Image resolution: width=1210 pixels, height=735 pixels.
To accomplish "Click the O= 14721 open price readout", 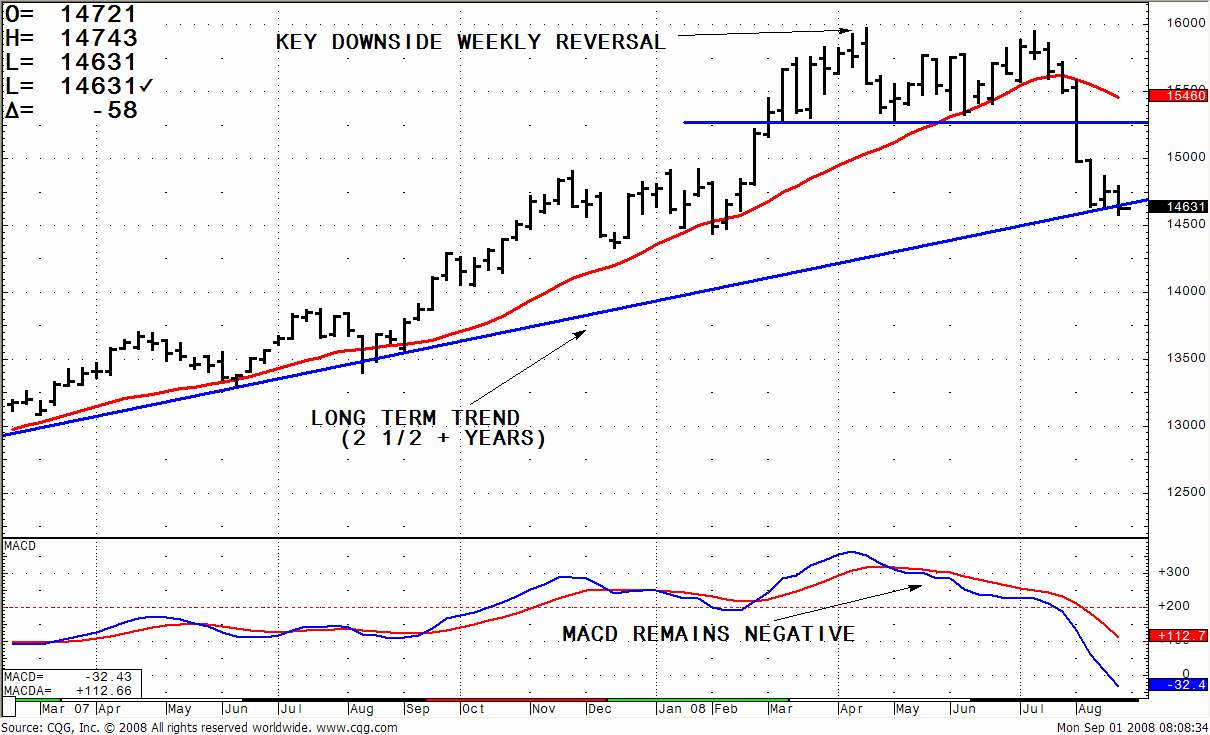I will click(x=71, y=14).
